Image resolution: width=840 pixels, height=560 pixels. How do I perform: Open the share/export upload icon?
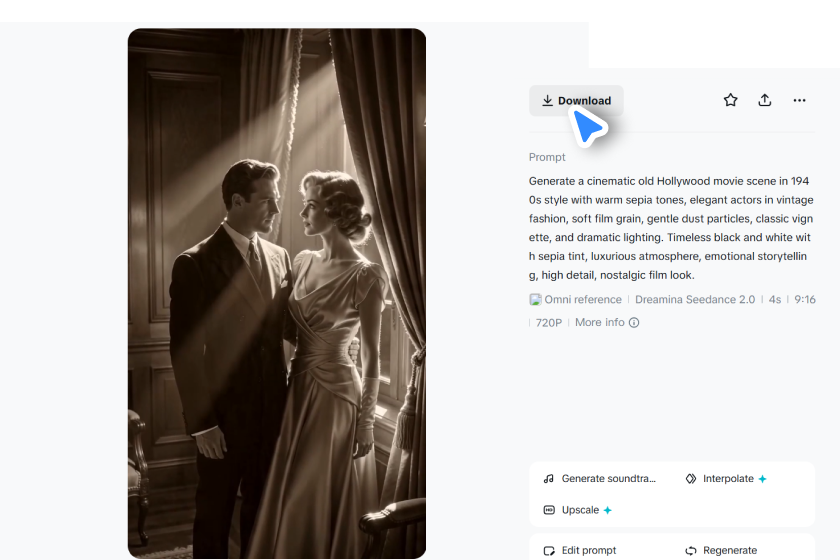pos(764,100)
